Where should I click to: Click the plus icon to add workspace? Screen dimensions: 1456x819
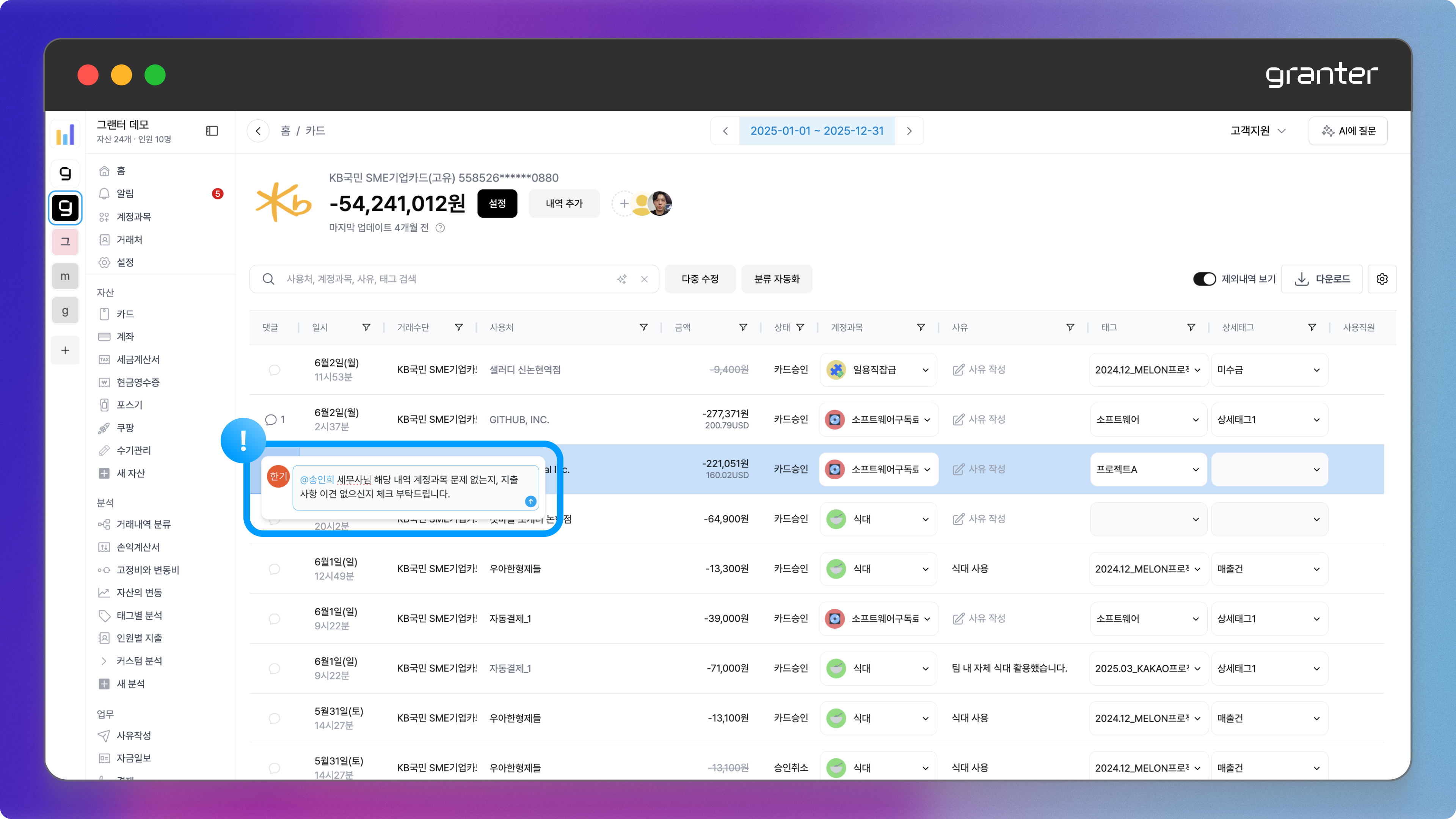tap(65, 350)
